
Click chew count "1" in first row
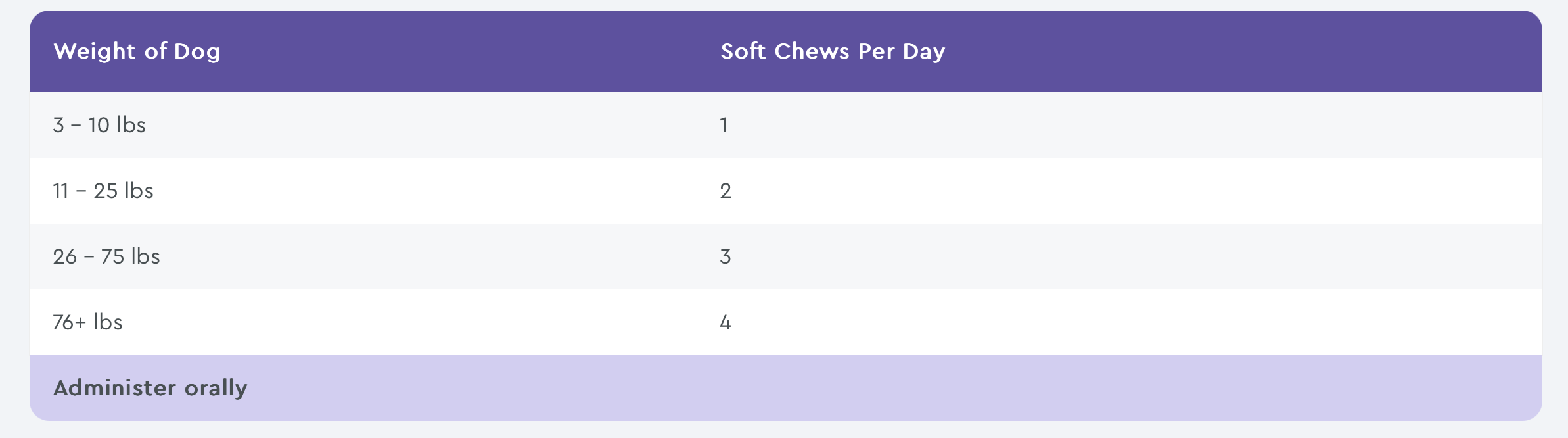point(724,125)
